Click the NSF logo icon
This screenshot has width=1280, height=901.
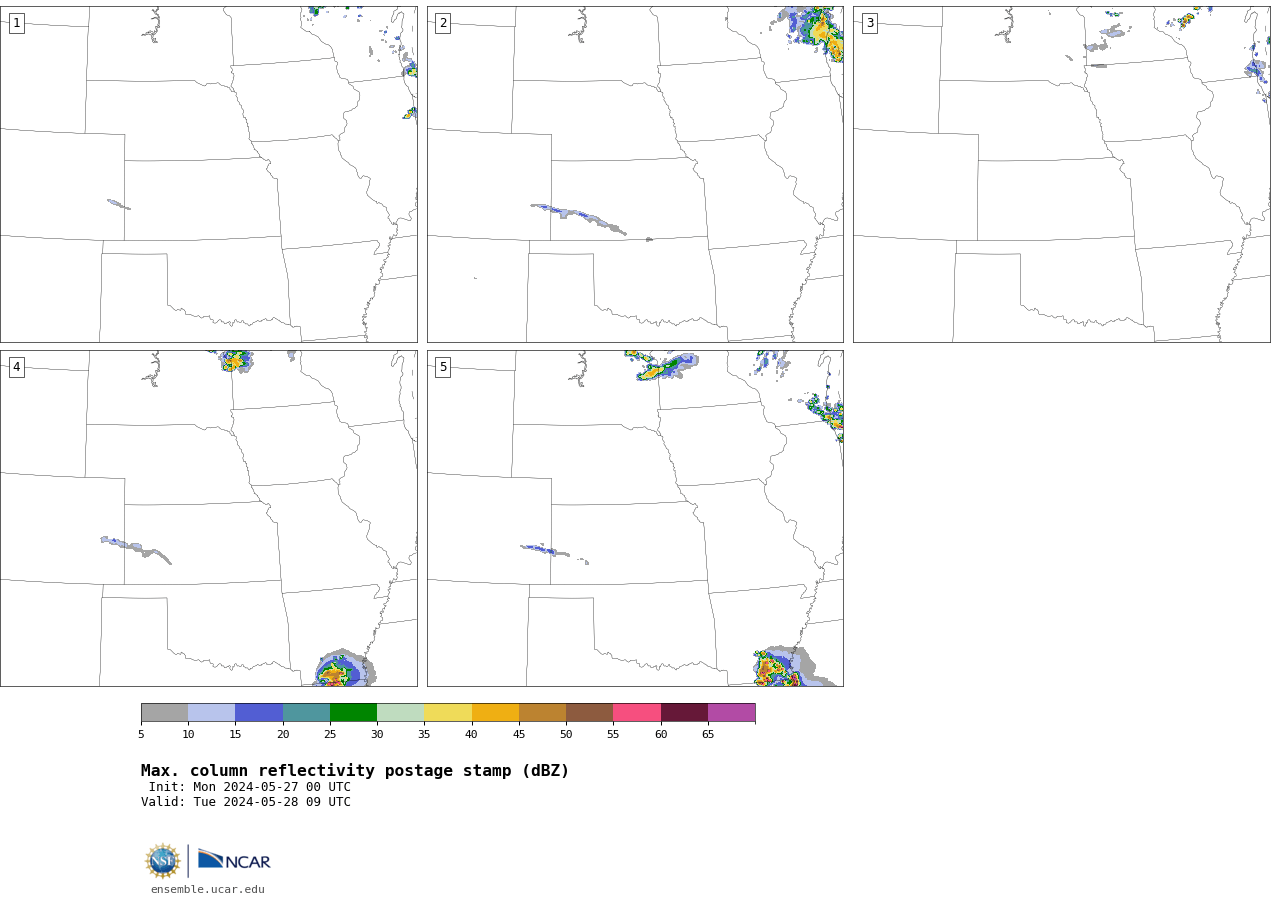coord(163,861)
